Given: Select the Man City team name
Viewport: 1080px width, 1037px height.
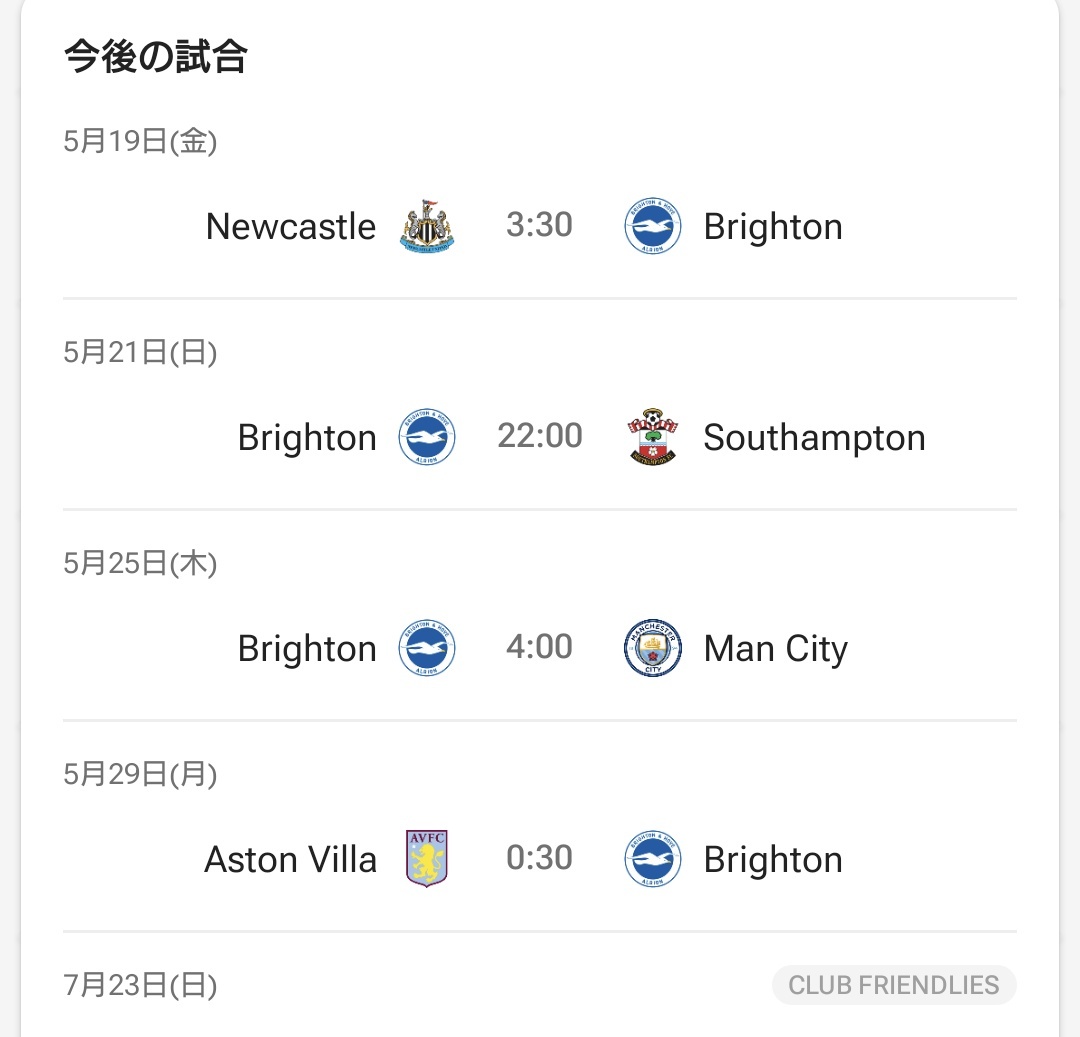Looking at the screenshot, I should click(x=775, y=649).
